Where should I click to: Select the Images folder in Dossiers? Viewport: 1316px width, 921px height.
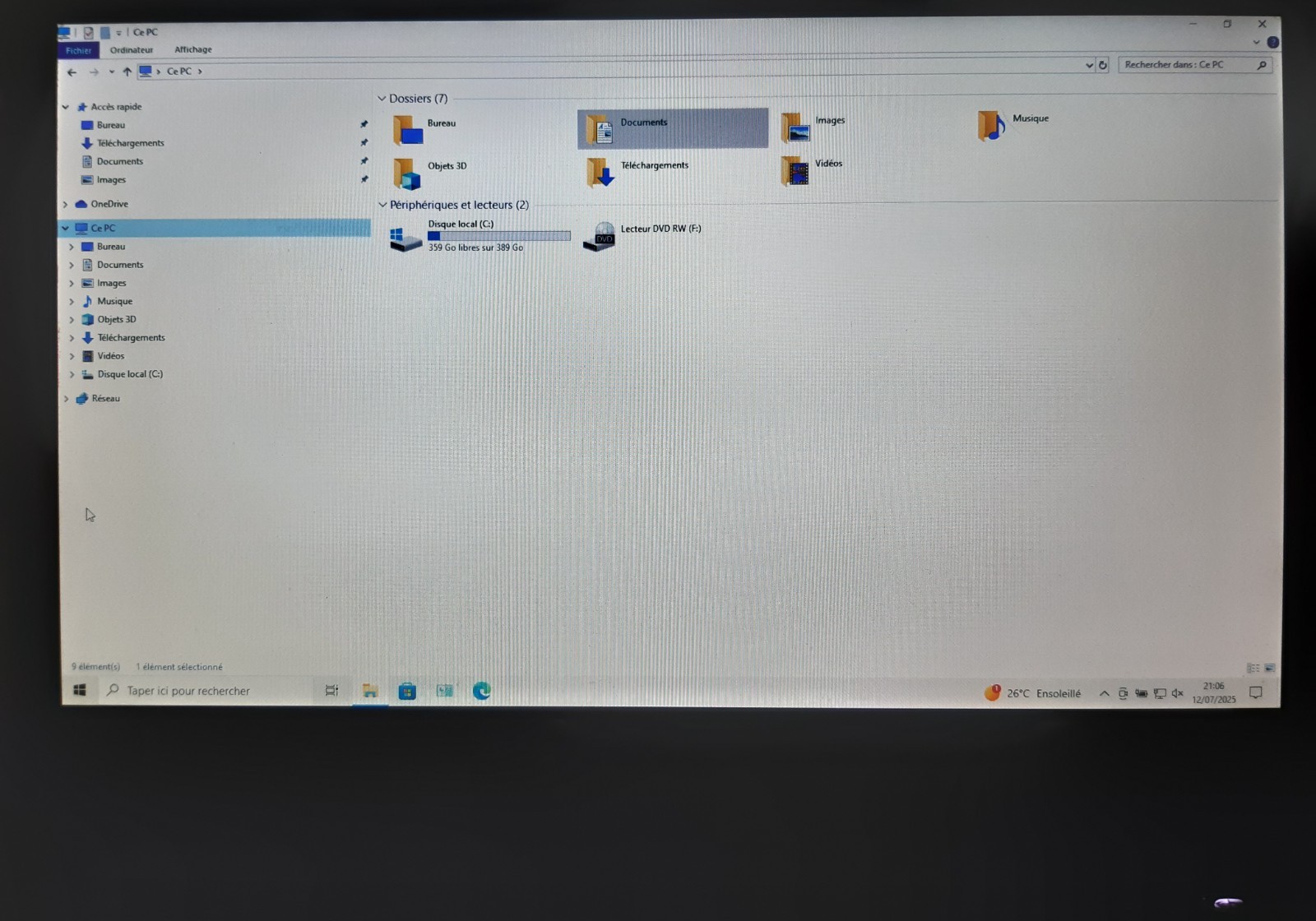click(x=813, y=127)
